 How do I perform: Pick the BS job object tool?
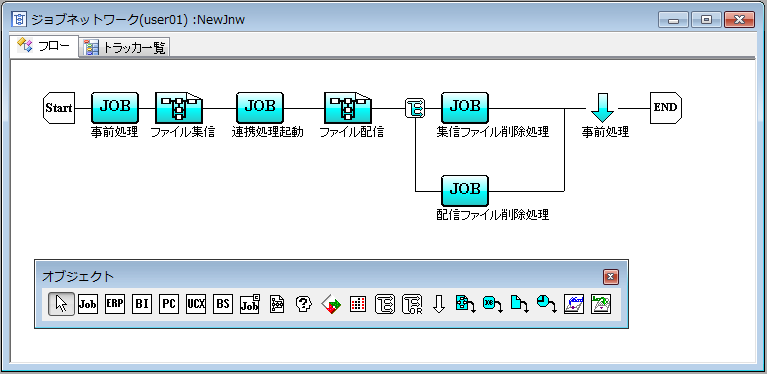point(223,304)
